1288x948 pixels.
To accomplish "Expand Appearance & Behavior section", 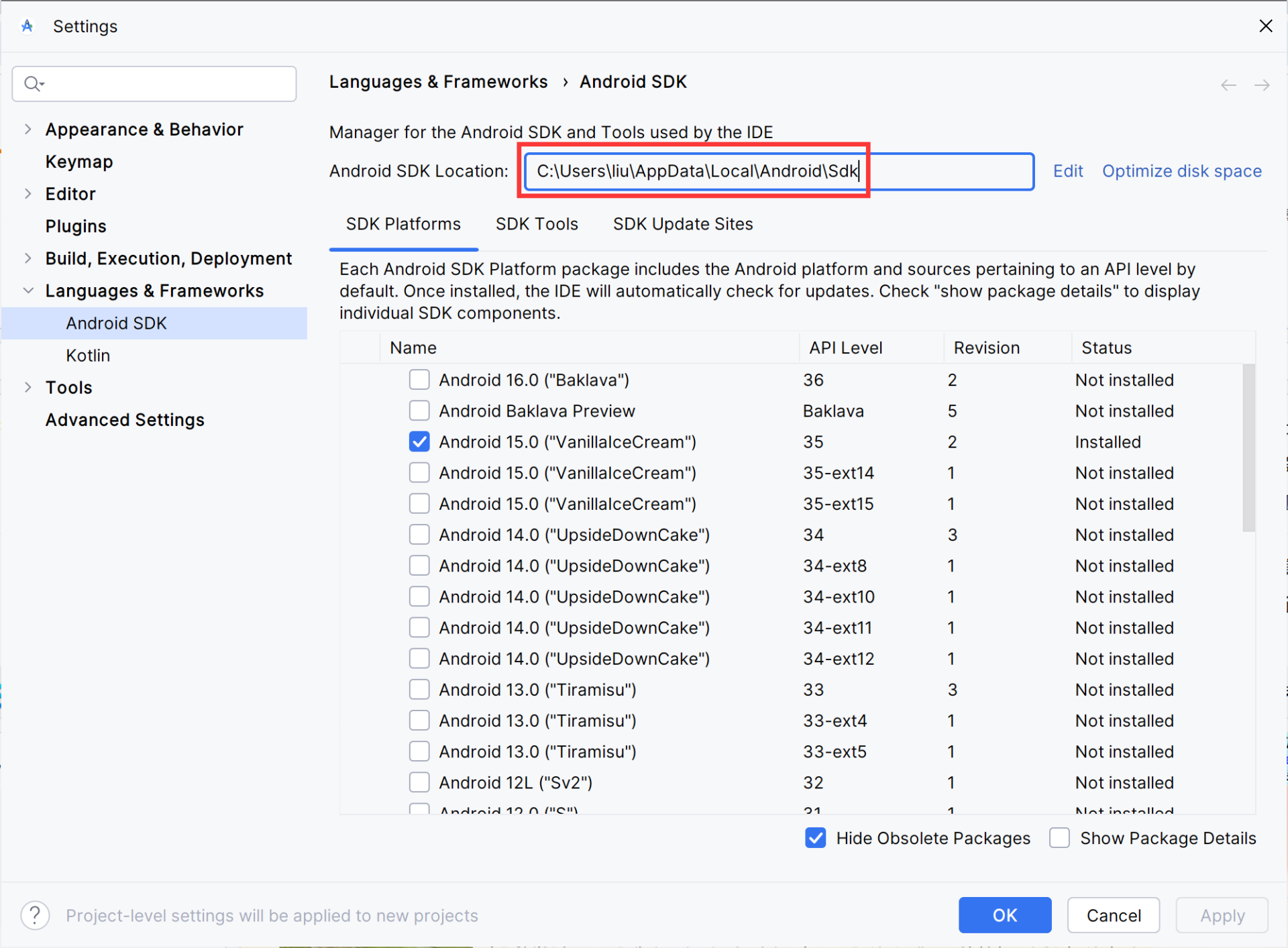I will (28, 129).
